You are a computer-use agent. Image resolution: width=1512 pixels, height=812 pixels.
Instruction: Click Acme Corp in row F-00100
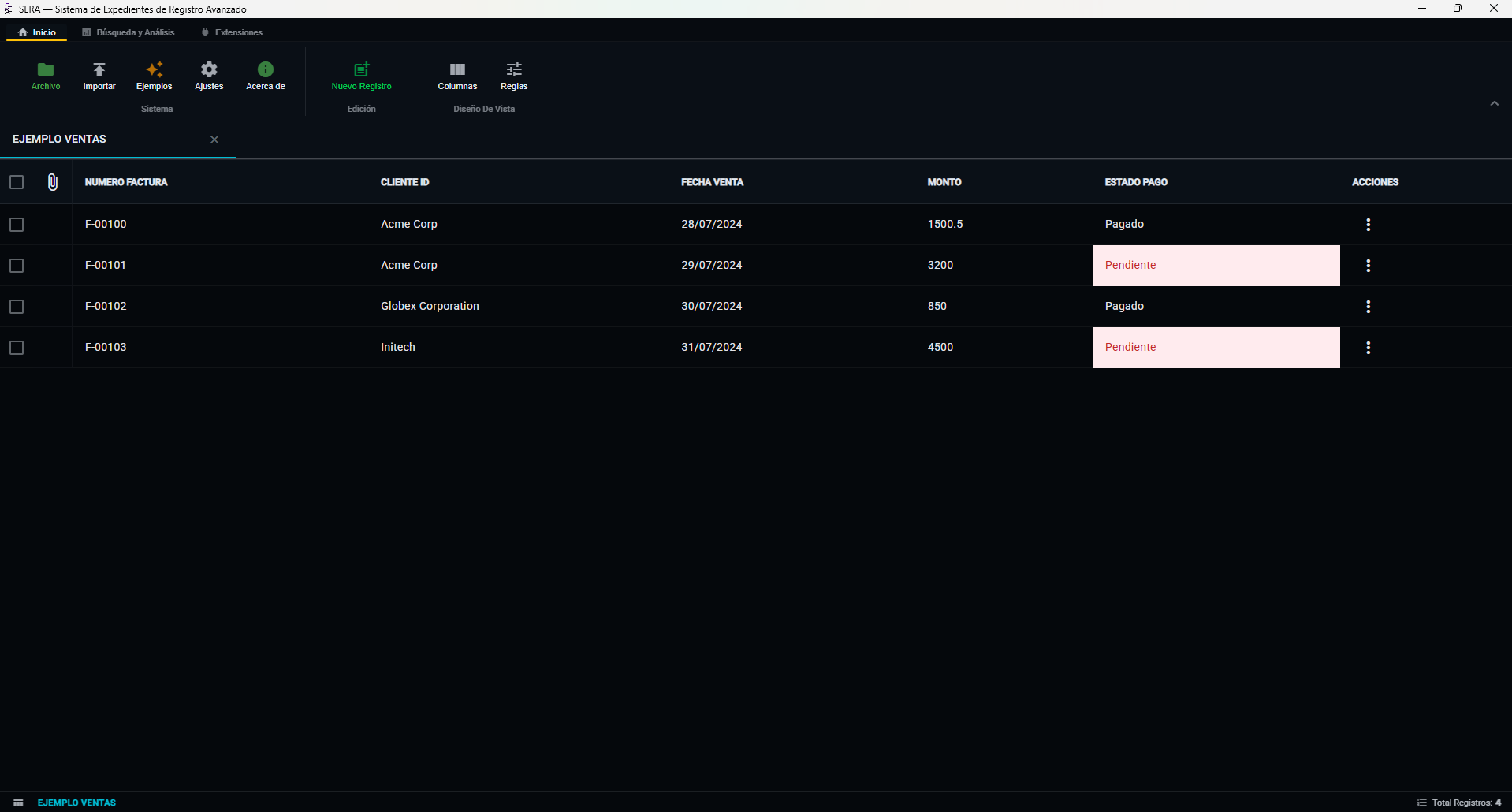click(409, 224)
